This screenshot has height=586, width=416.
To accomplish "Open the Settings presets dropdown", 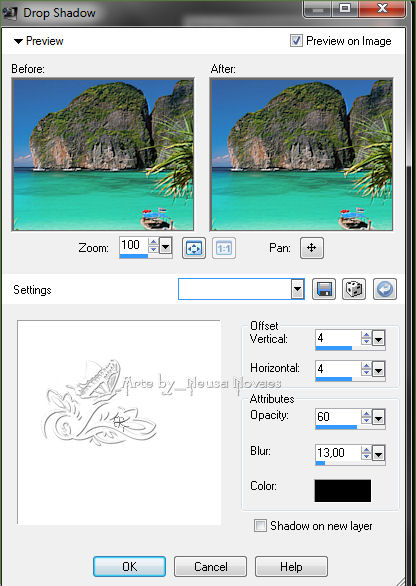I will click(298, 289).
